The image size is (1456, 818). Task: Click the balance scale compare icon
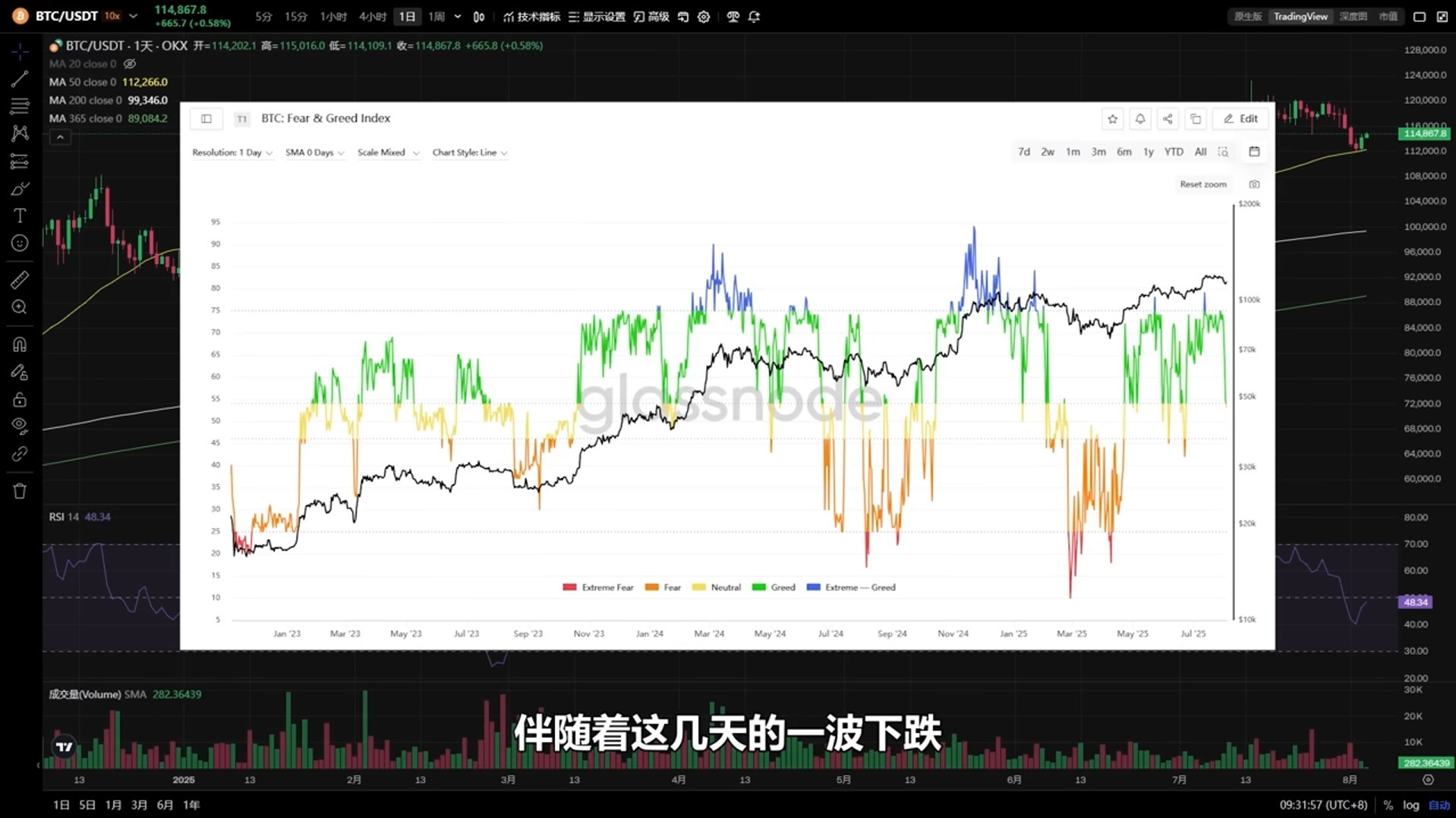tap(733, 17)
